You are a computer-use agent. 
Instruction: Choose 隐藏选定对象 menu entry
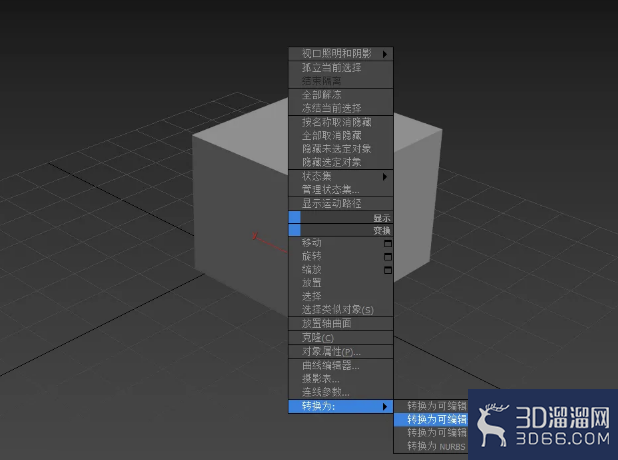coord(341,162)
